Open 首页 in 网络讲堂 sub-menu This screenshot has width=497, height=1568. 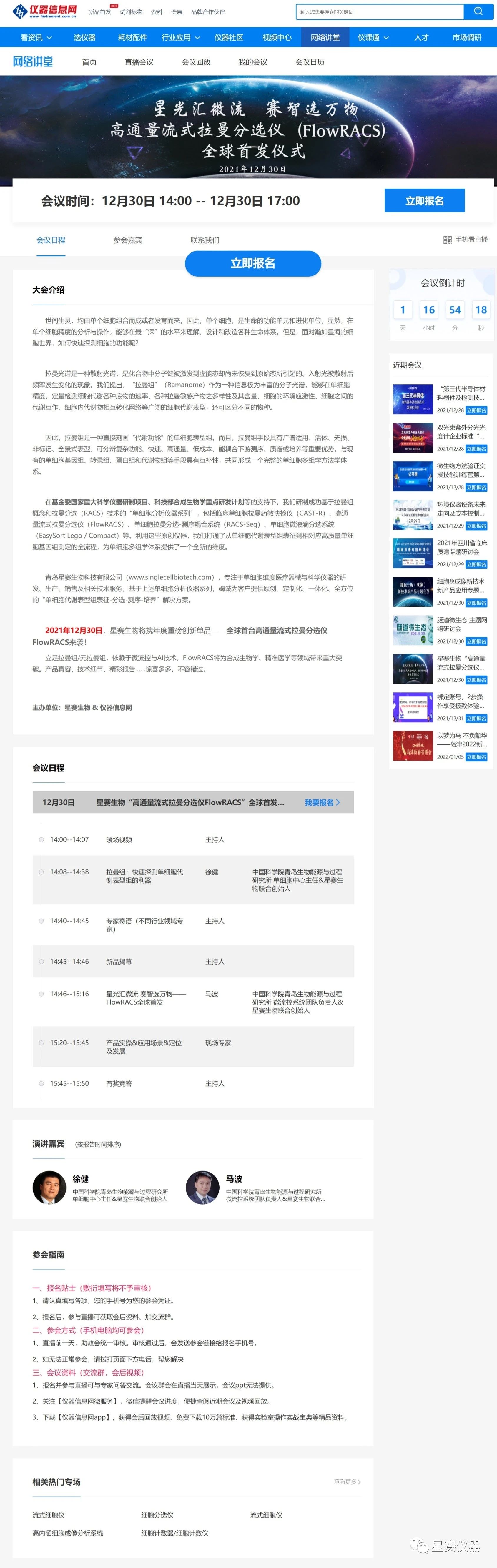tap(89, 62)
